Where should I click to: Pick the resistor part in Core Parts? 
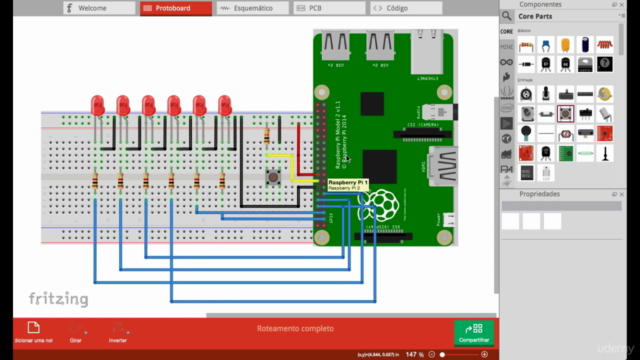[526, 45]
